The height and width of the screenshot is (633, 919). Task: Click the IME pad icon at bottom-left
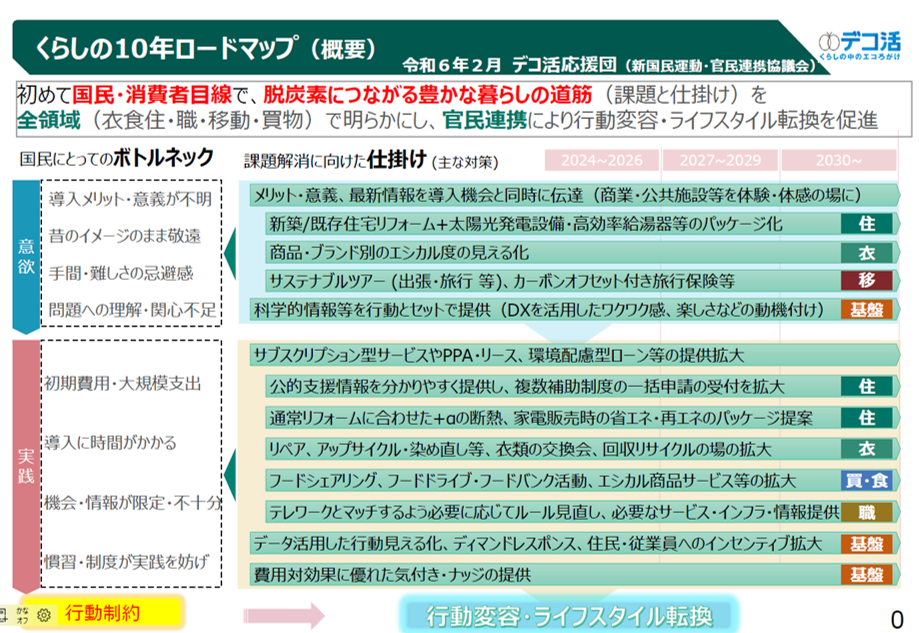coord(6,613)
